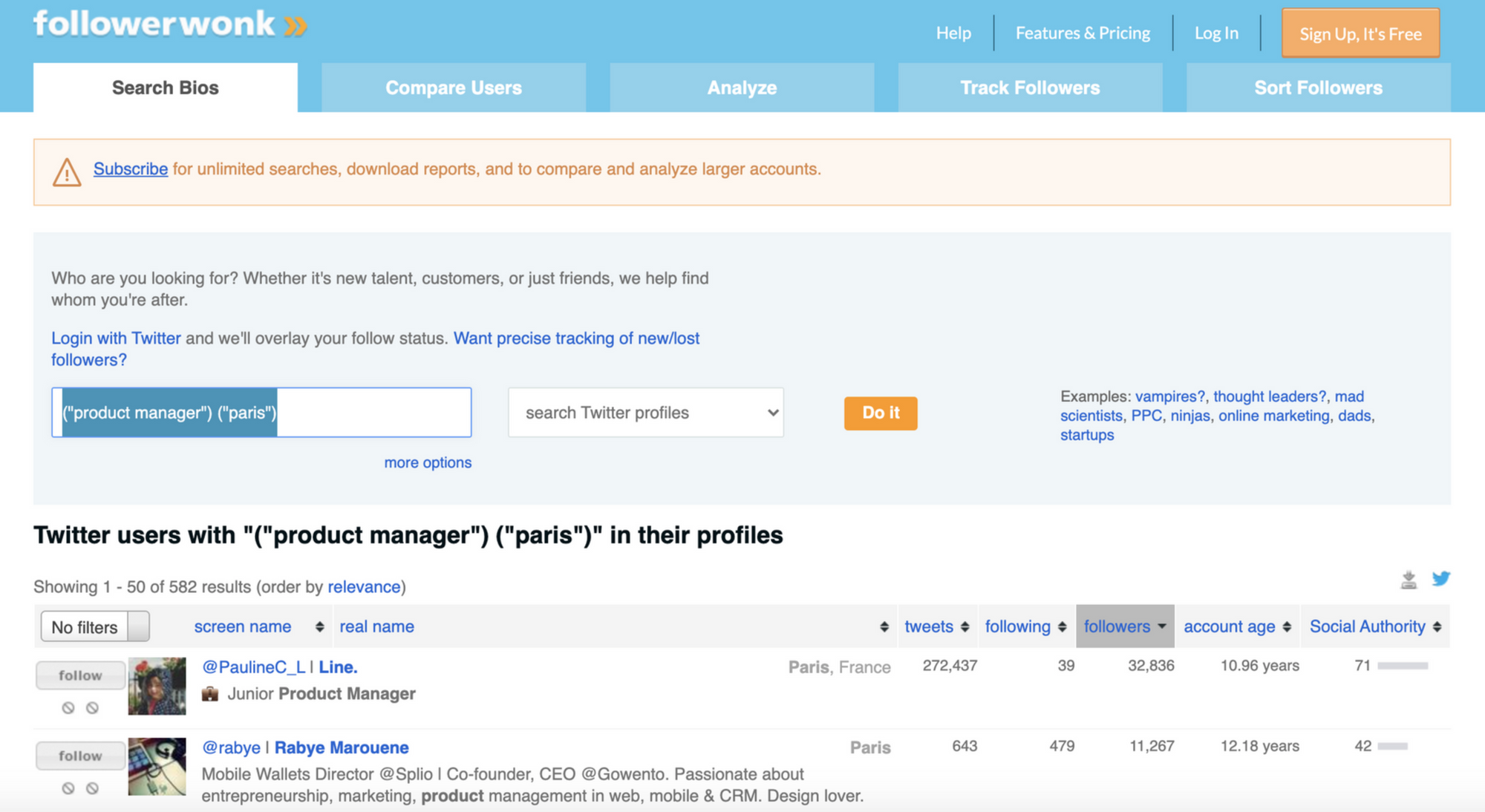Open the Track Followers tab
Image resolution: width=1485 pixels, height=812 pixels.
(x=1030, y=88)
